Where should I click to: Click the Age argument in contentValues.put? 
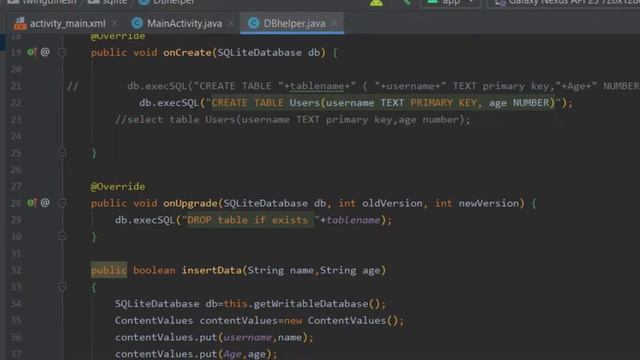pyautogui.click(x=232, y=354)
